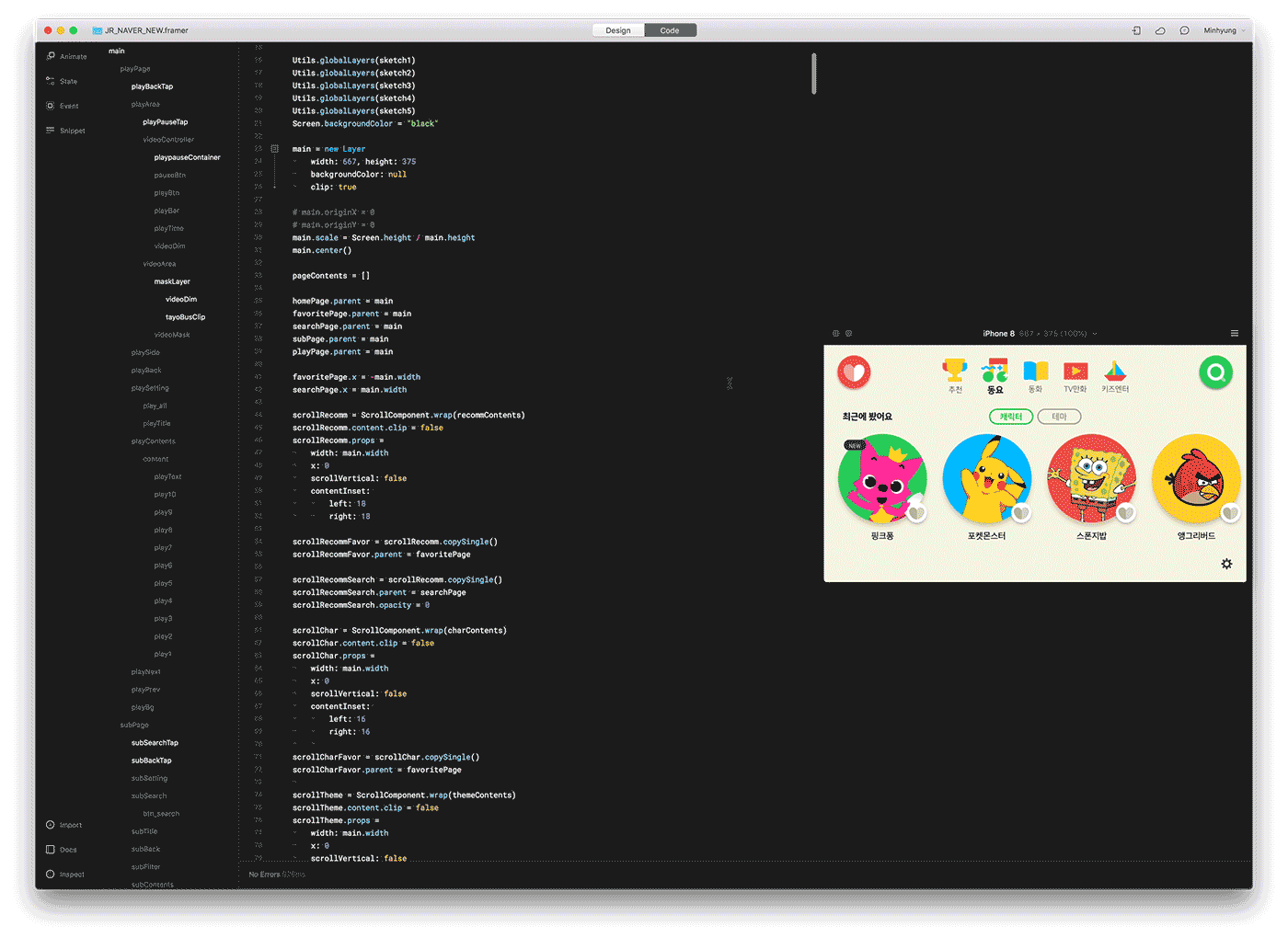Select the playContents layer
The width and height of the screenshot is (1288, 938).
pyautogui.click(x=153, y=441)
